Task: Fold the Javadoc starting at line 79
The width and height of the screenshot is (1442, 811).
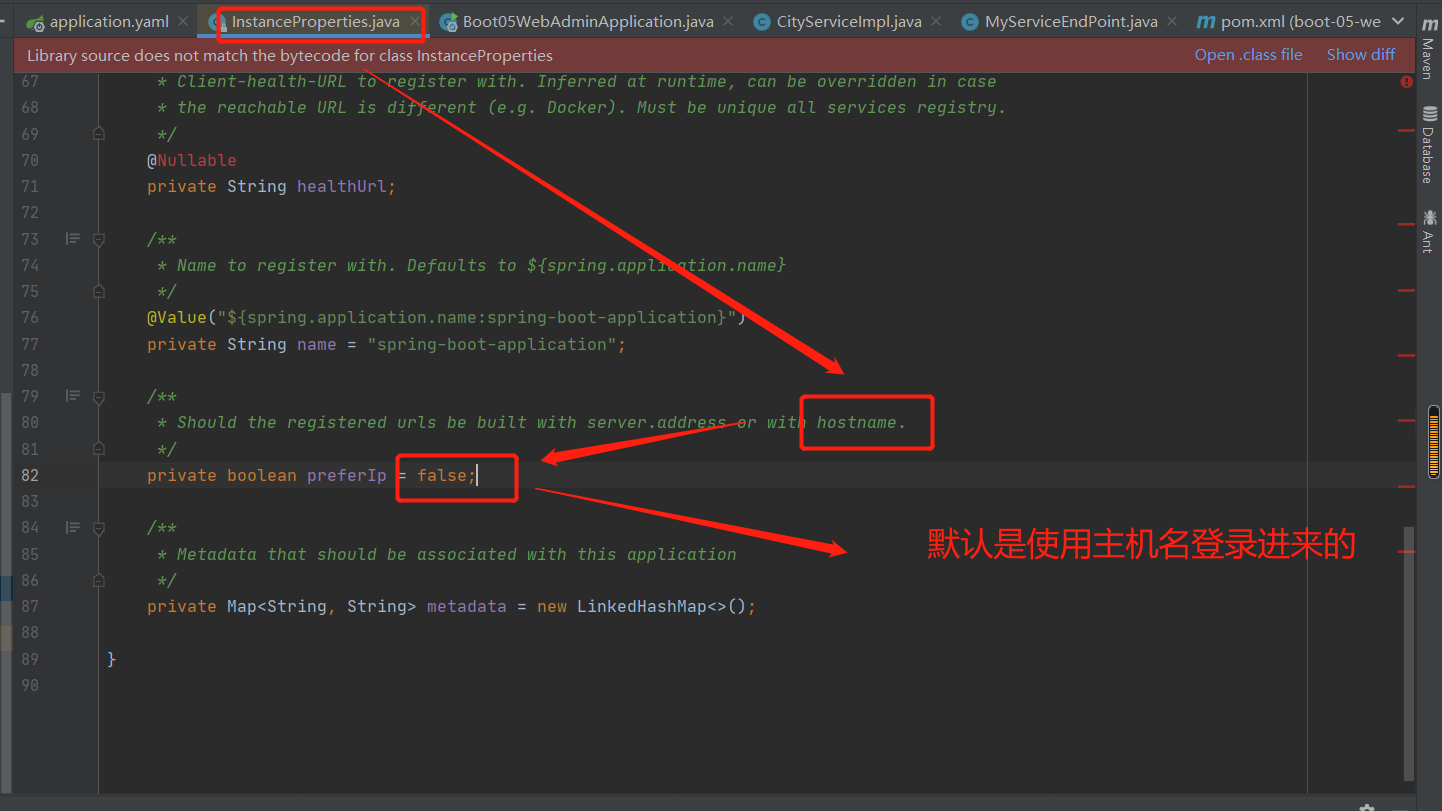Action: tap(99, 396)
